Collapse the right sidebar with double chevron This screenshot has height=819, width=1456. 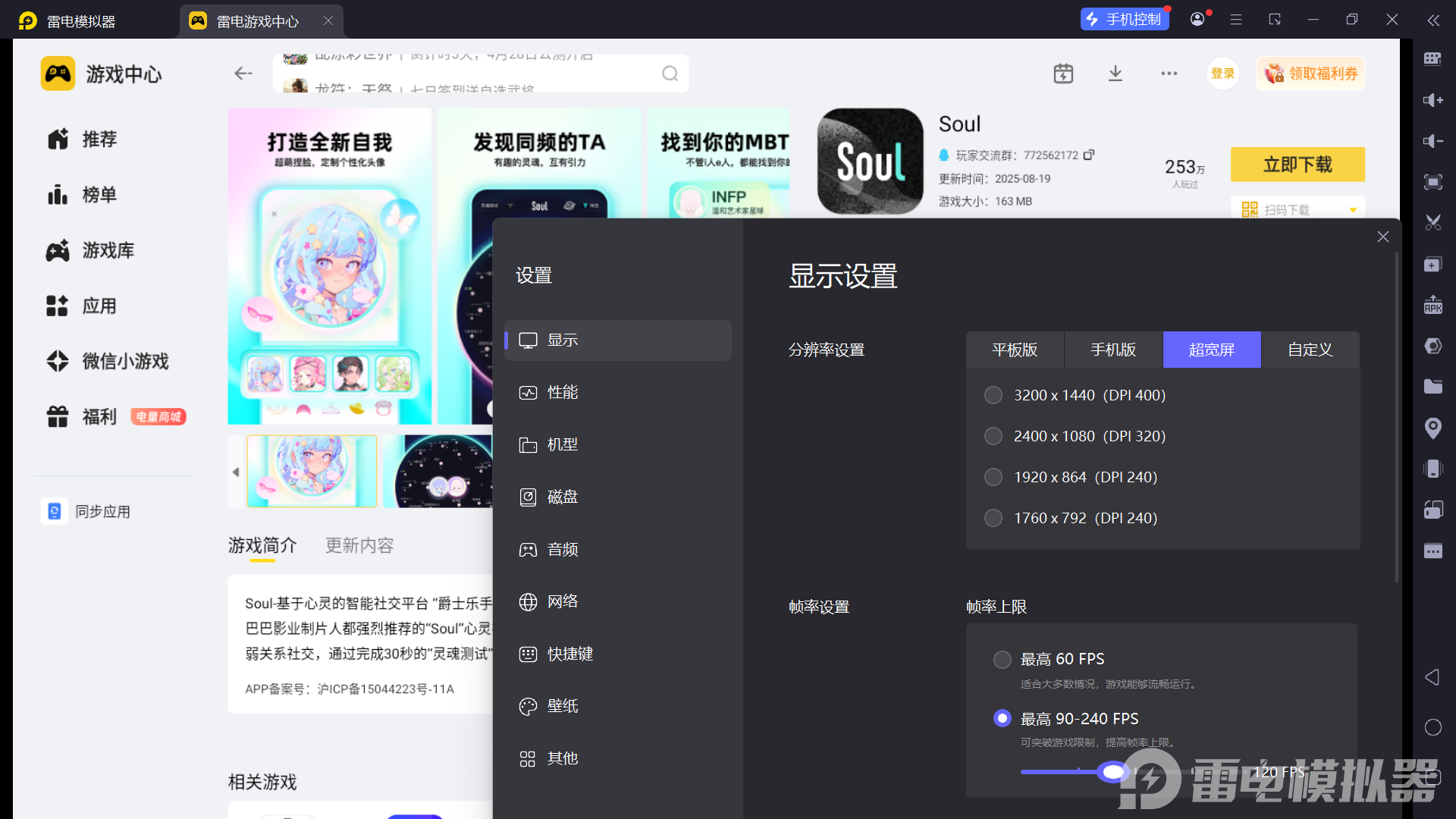pyautogui.click(x=1432, y=20)
